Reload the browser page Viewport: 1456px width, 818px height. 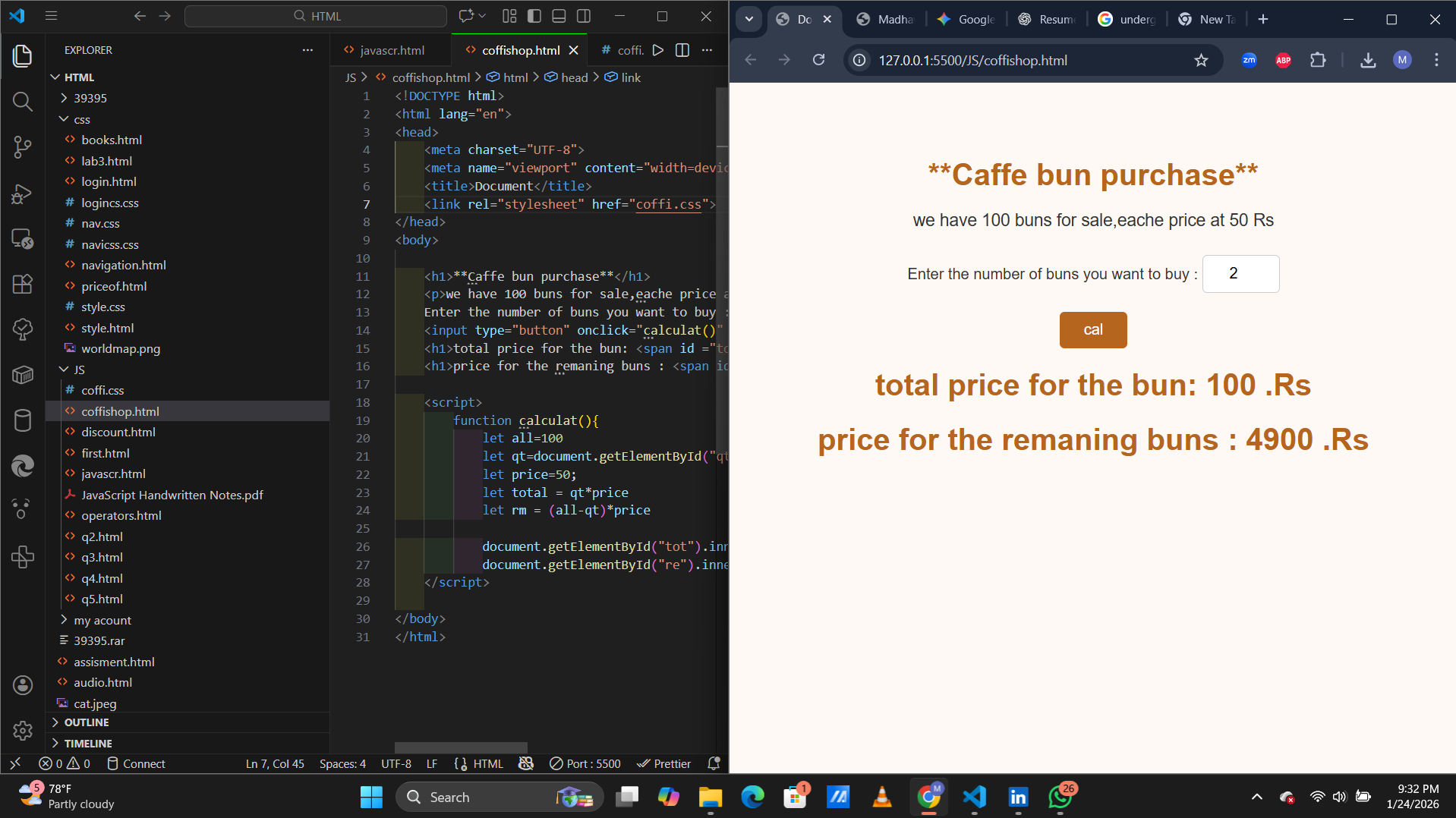(x=818, y=61)
